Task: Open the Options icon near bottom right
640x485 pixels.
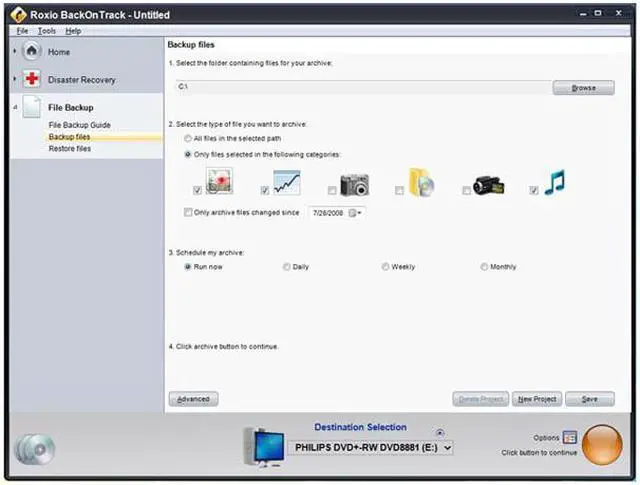Action: point(569,437)
